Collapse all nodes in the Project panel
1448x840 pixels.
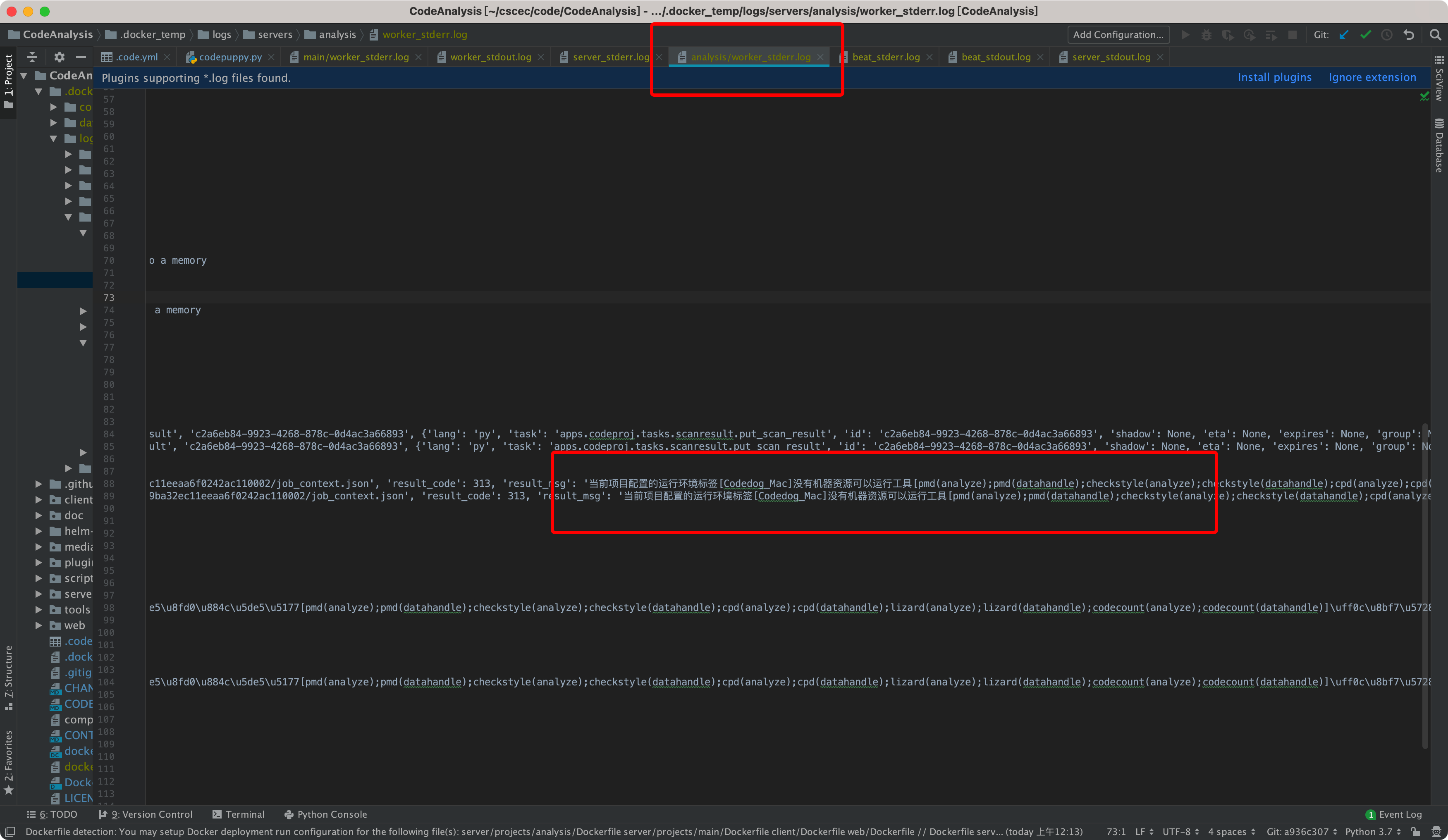tap(32, 57)
